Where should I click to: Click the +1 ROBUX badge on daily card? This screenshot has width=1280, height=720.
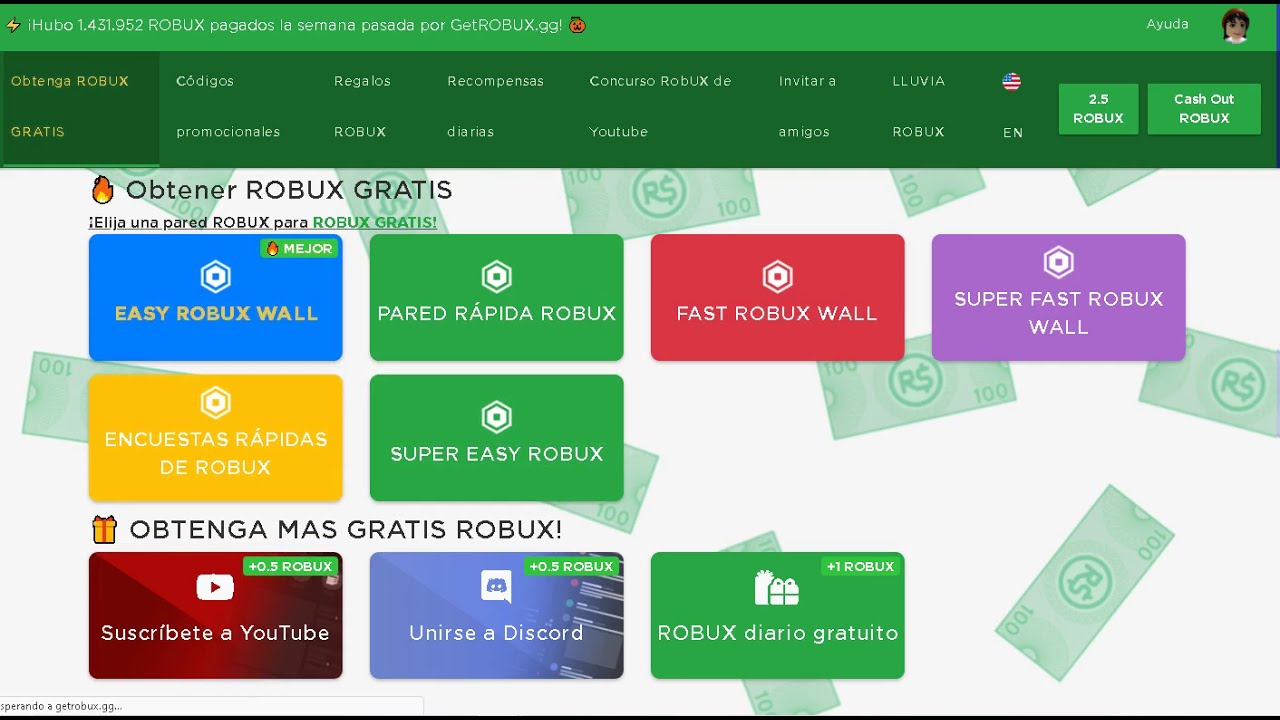point(860,566)
